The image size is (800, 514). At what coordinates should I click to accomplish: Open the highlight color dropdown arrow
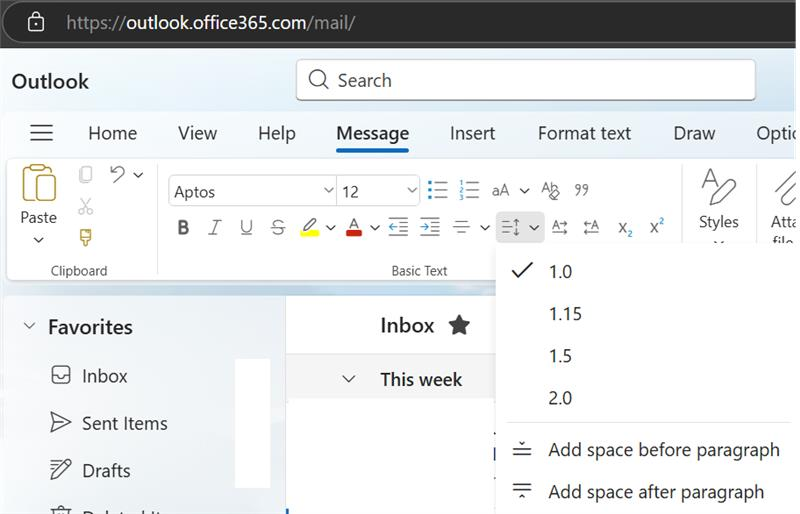(x=331, y=228)
